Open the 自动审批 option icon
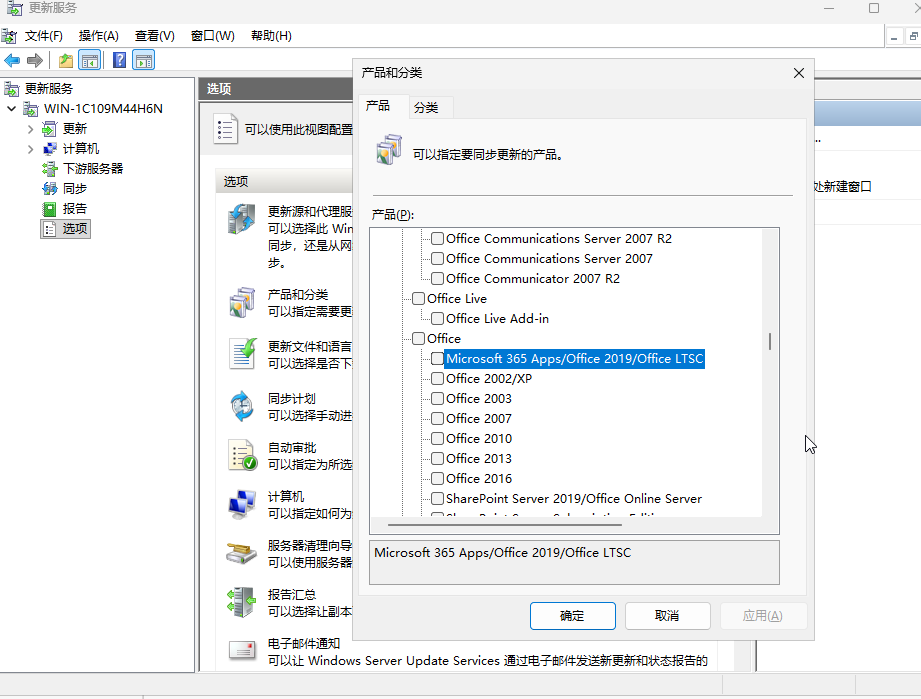The width and height of the screenshot is (921, 699). (242, 455)
